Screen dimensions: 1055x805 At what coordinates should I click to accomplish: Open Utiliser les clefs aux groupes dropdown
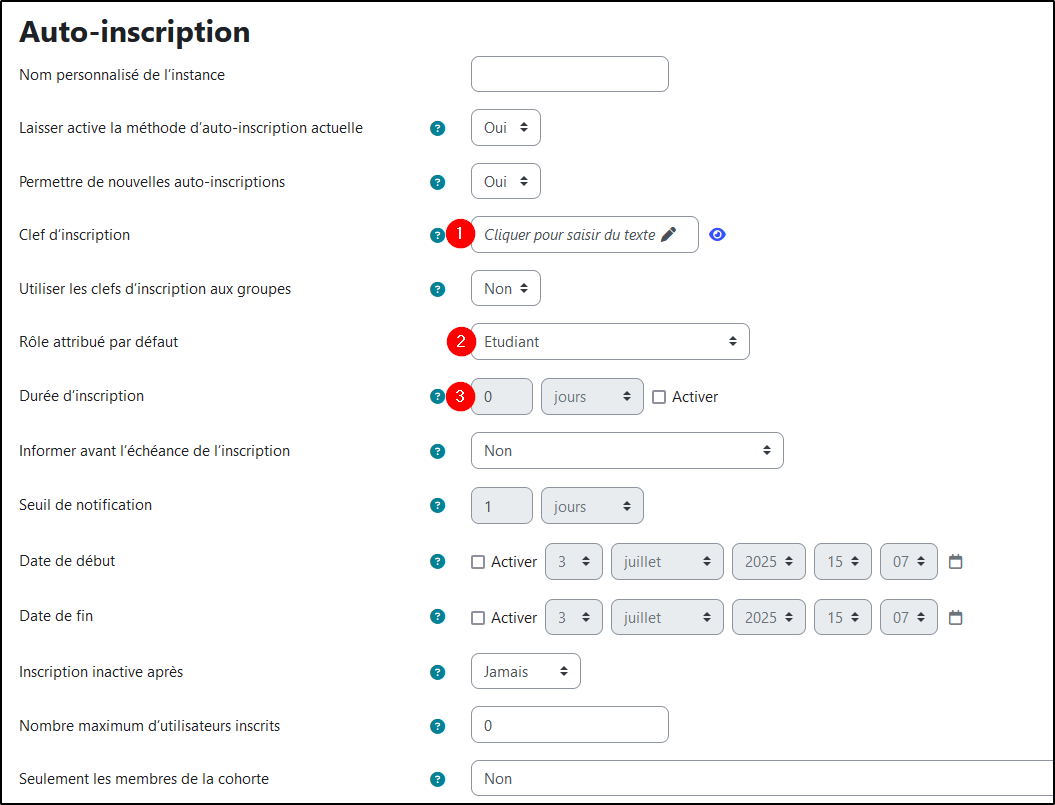[505, 288]
